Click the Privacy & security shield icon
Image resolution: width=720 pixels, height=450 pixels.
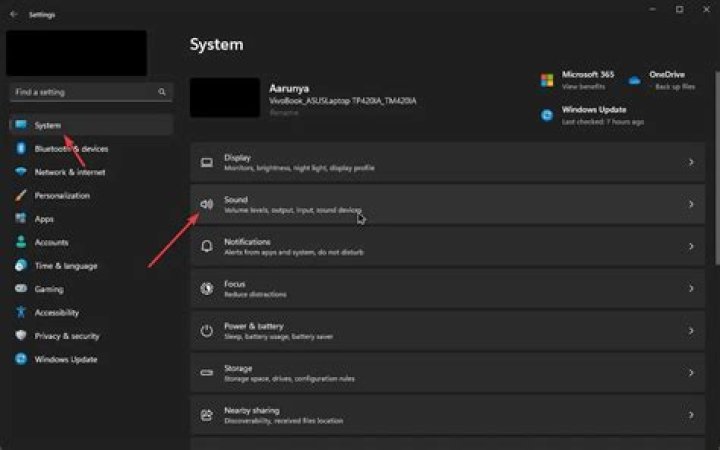(x=21, y=336)
